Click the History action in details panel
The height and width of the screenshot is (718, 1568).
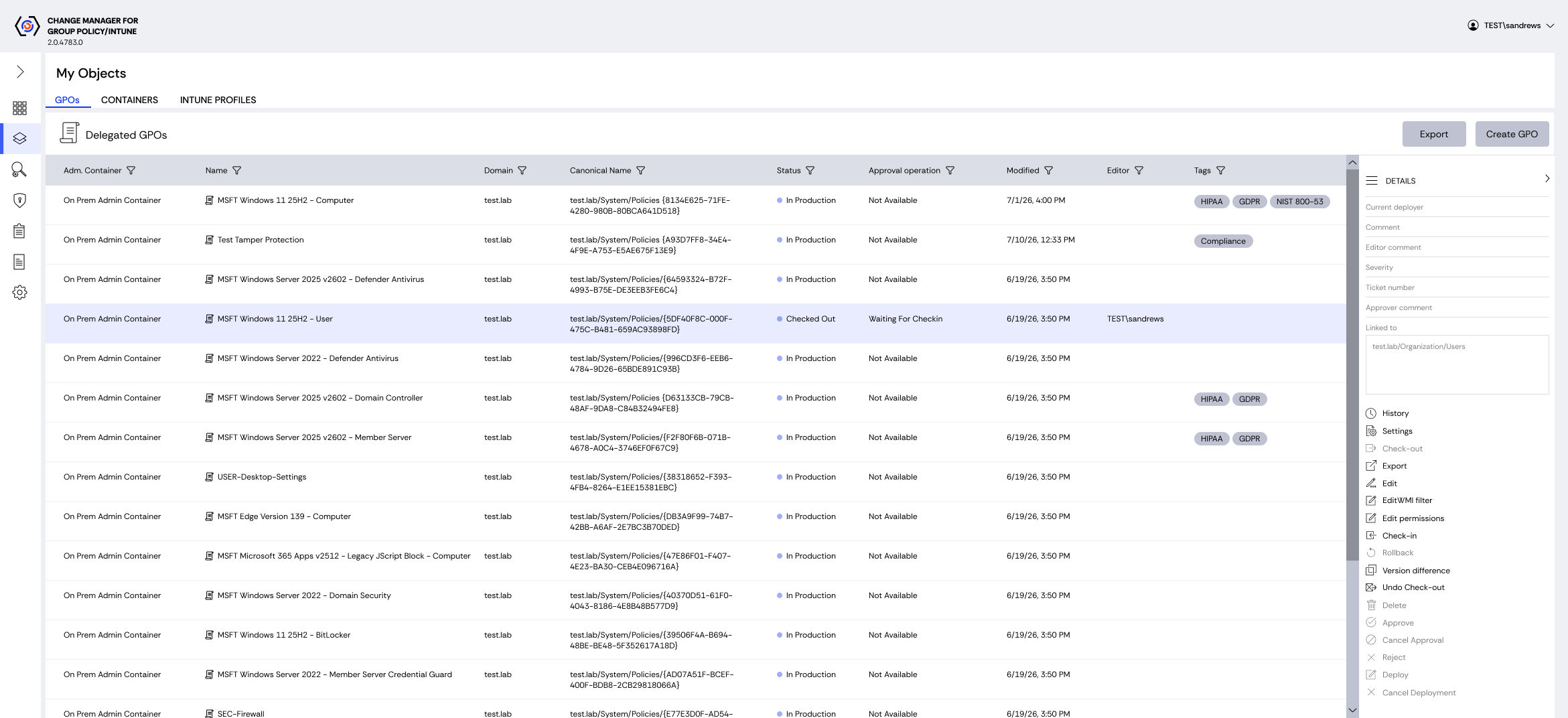click(x=1395, y=413)
